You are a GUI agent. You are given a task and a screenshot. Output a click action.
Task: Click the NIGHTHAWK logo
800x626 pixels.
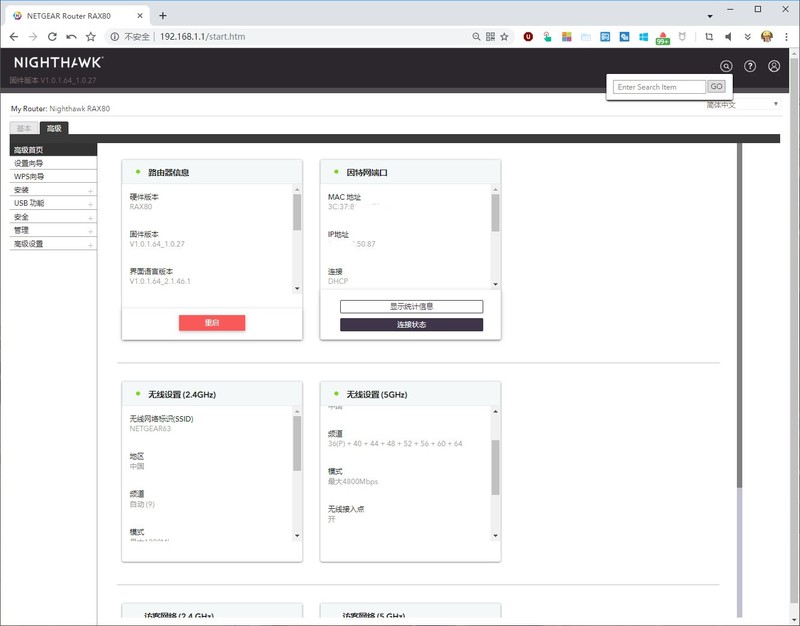click(x=58, y=63)
